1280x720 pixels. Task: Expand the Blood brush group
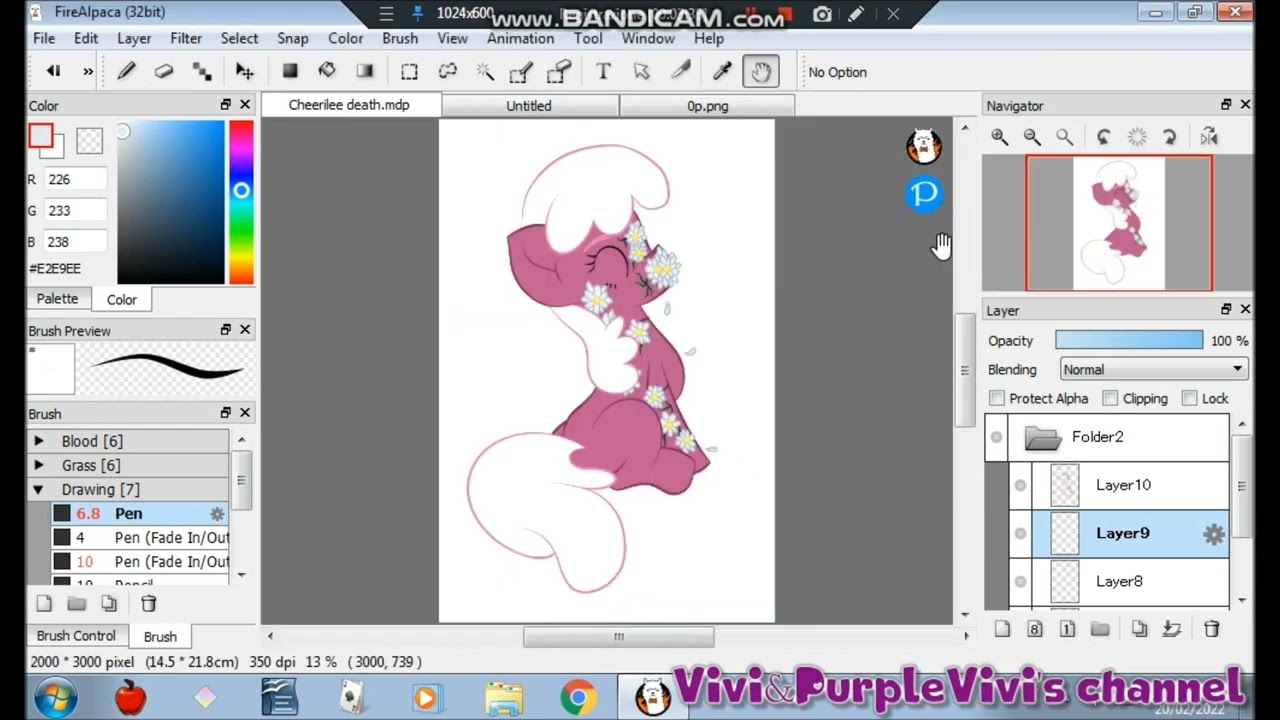point(39,441)
